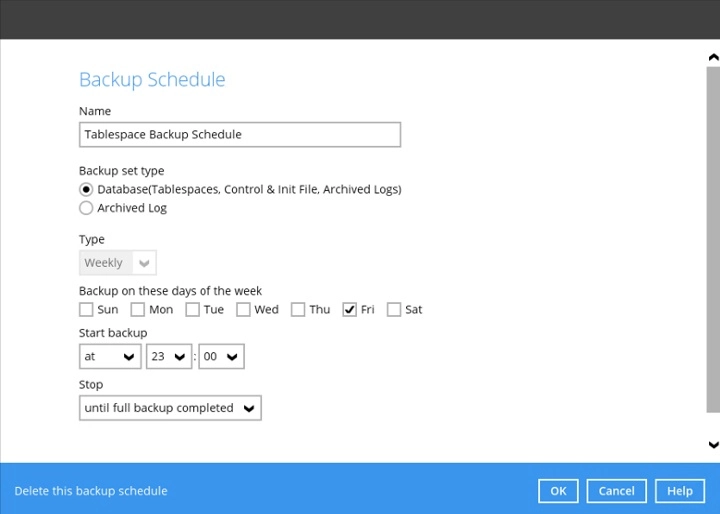The width and height of the screenshot is (720, 514).
Task: Open the 'at' start backup dropdown
Action: tap(110, 356)
